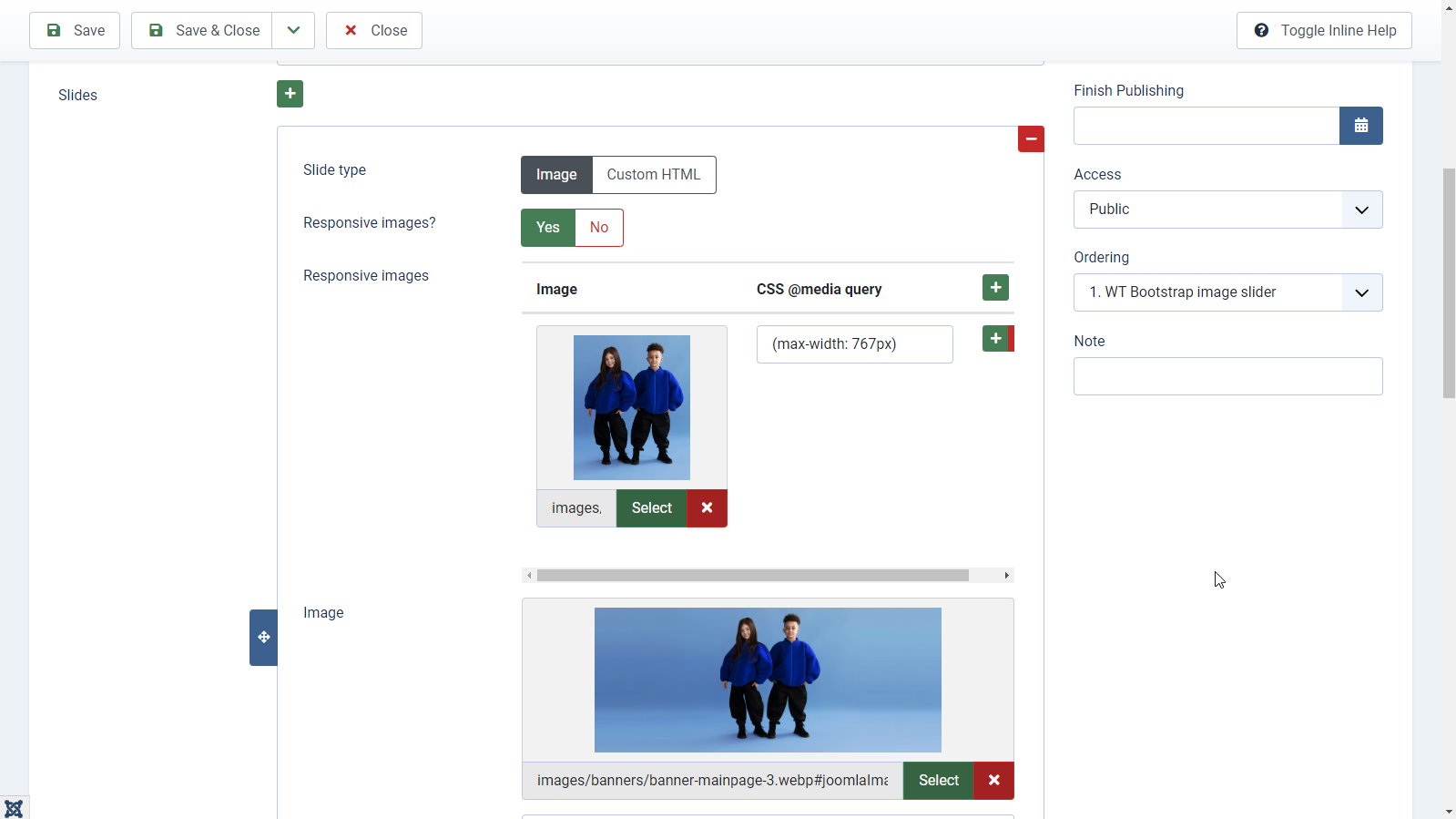Click the Joomla logo icon at bottom-left

(x=14, y=808)
